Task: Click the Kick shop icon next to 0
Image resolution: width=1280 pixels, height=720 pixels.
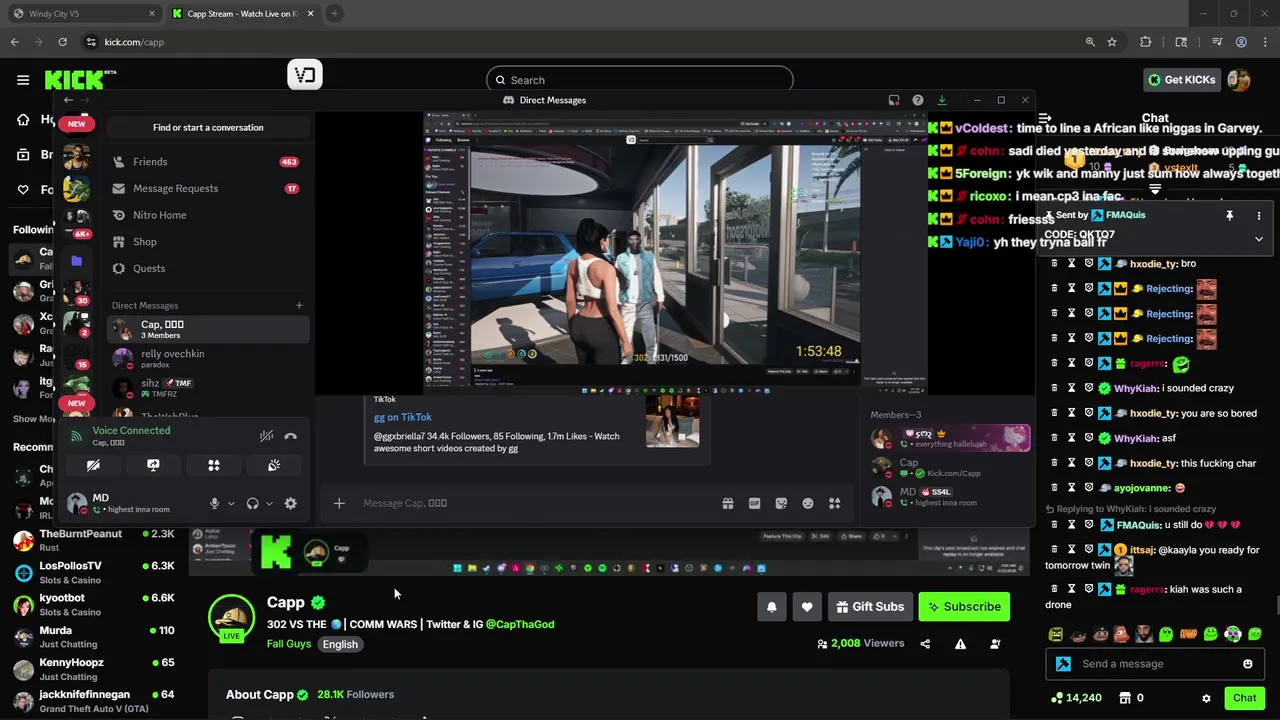Action: tap(1125, 698)
